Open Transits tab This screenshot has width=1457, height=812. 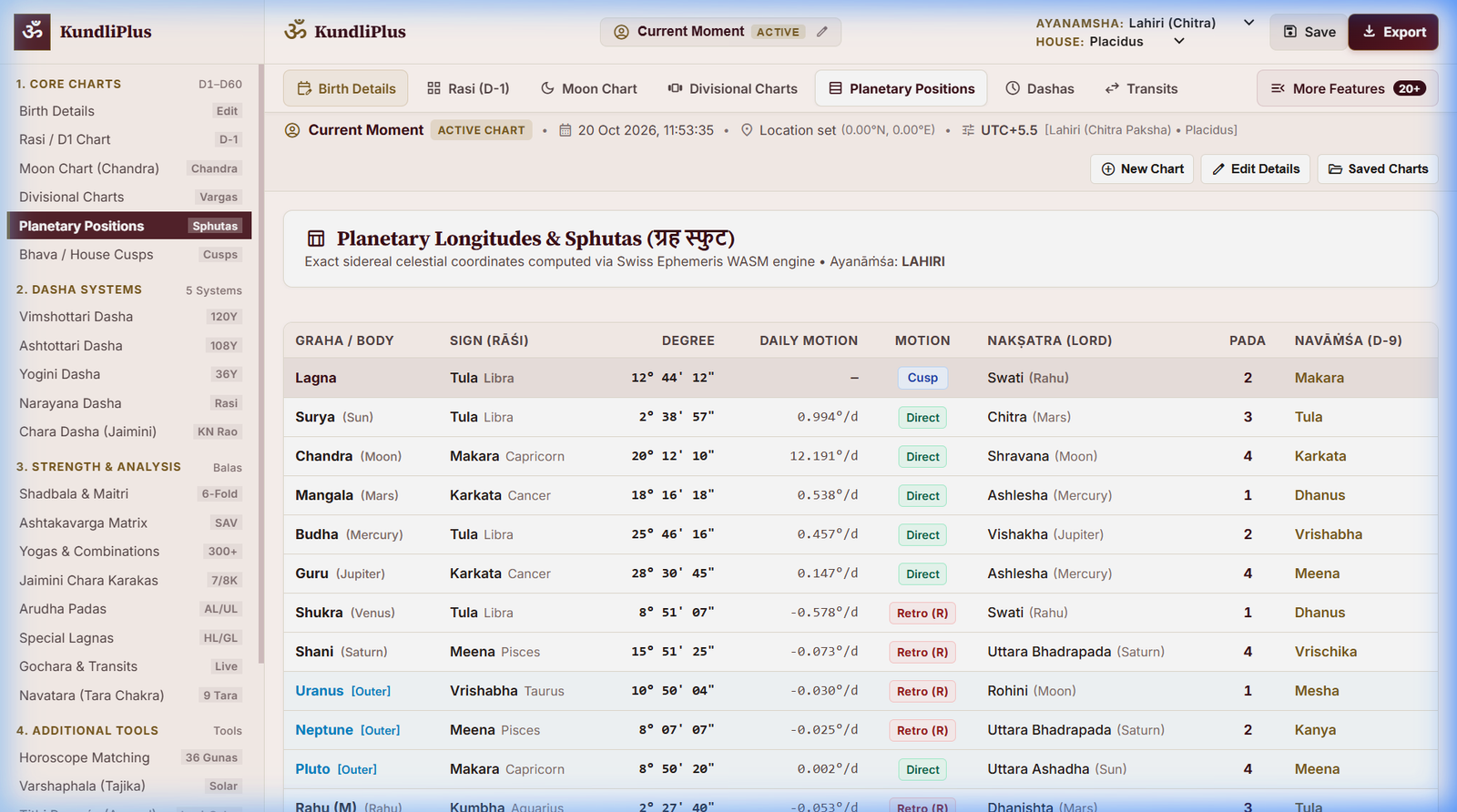(x=1141, y=88)
